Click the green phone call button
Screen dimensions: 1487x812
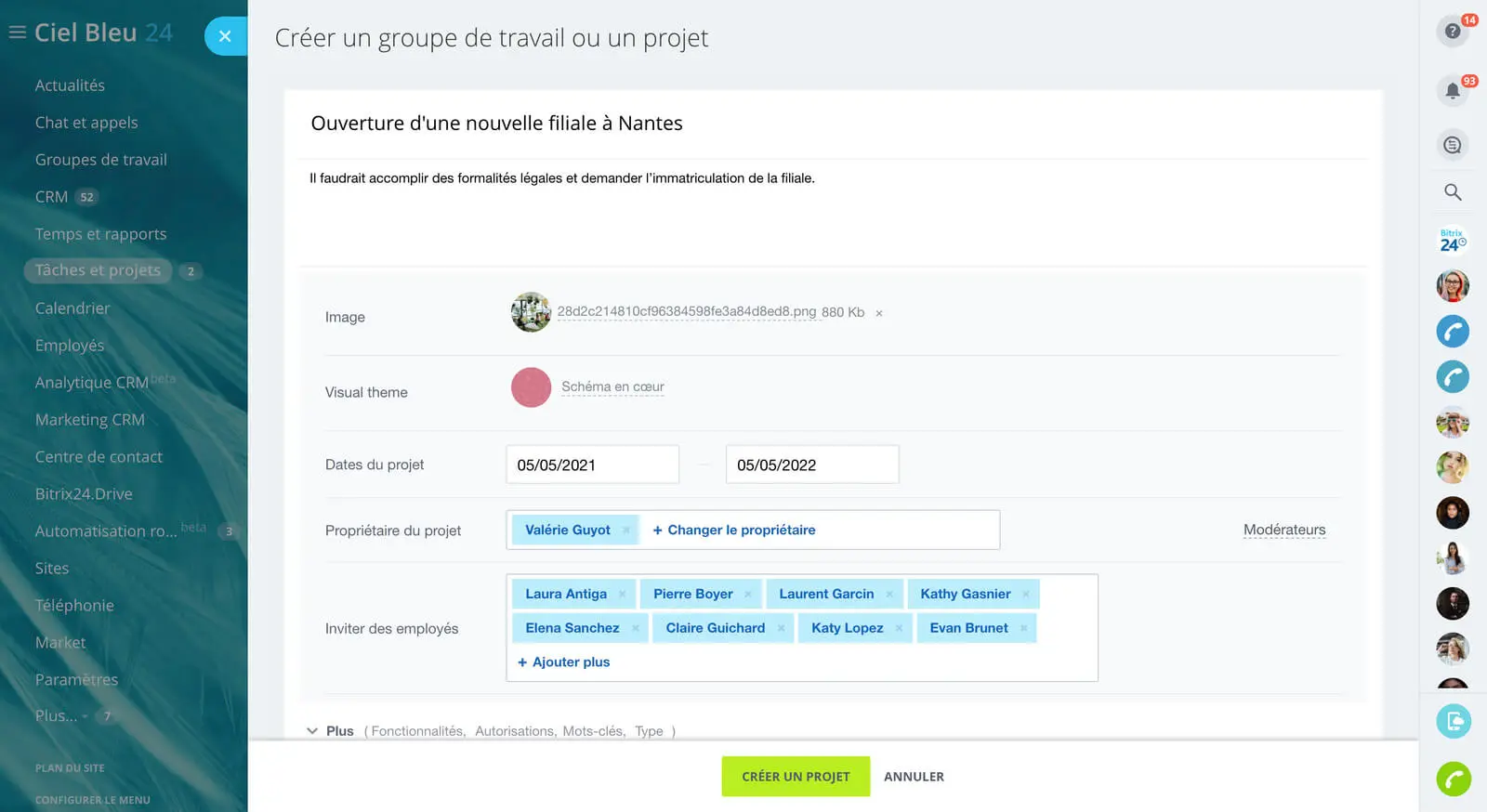(x=1454, y=779)
